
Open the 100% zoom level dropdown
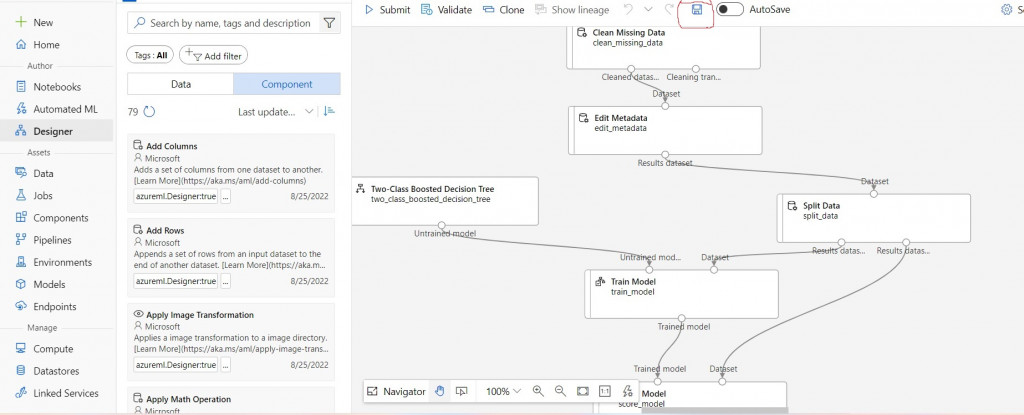[x=503, y=391]
